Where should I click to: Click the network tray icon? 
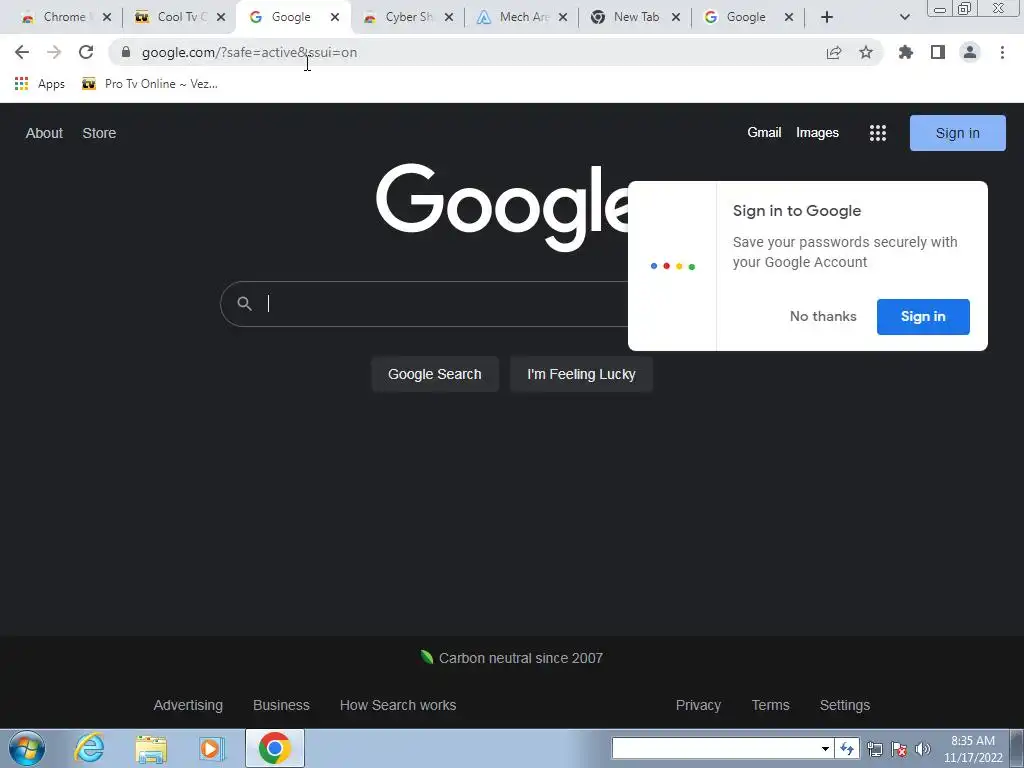point(874,749)
